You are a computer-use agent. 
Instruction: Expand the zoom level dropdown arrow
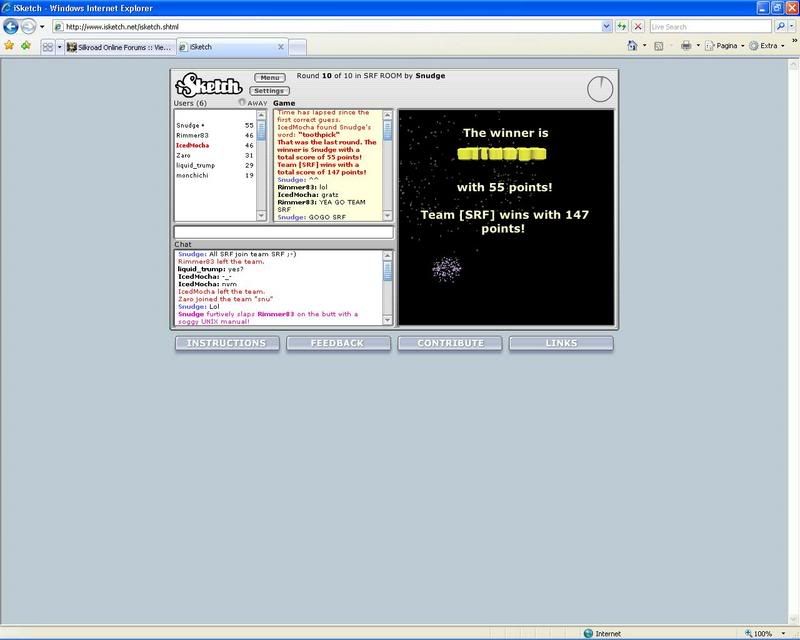(783, 633)
